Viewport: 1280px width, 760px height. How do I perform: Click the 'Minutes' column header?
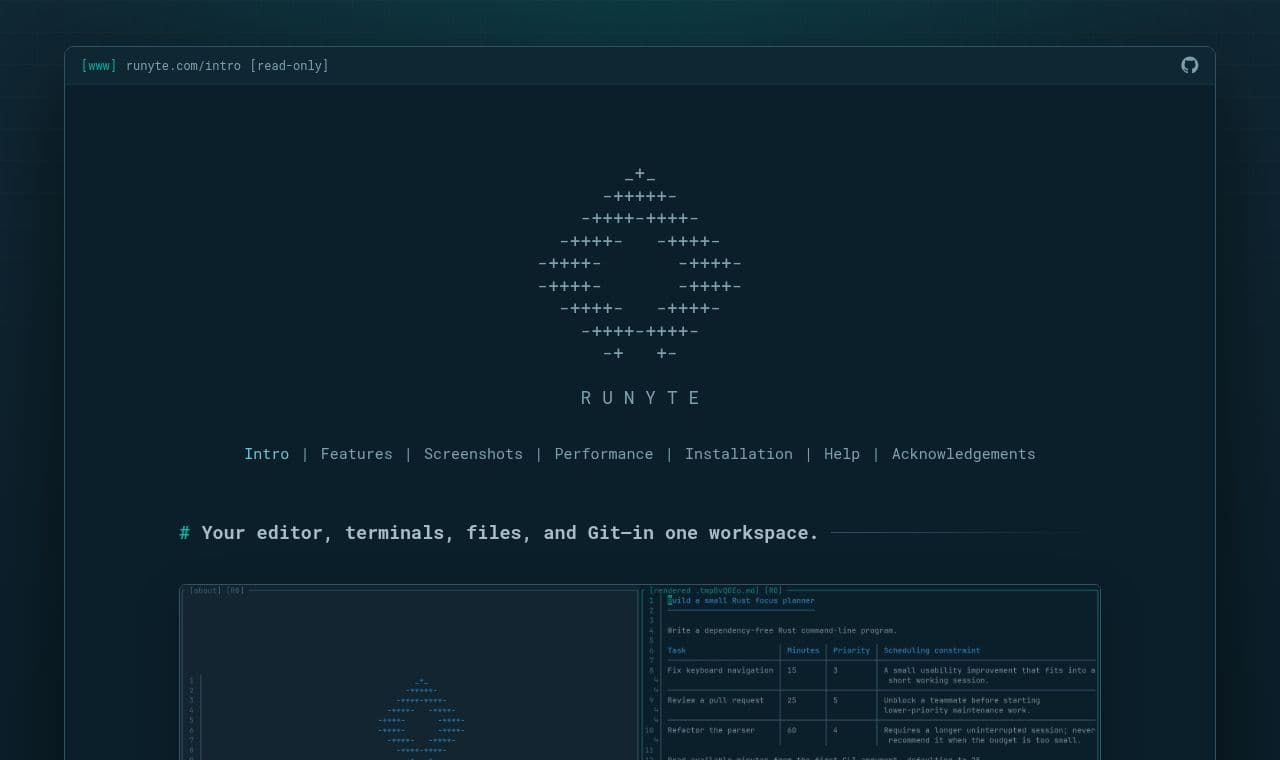803,650
